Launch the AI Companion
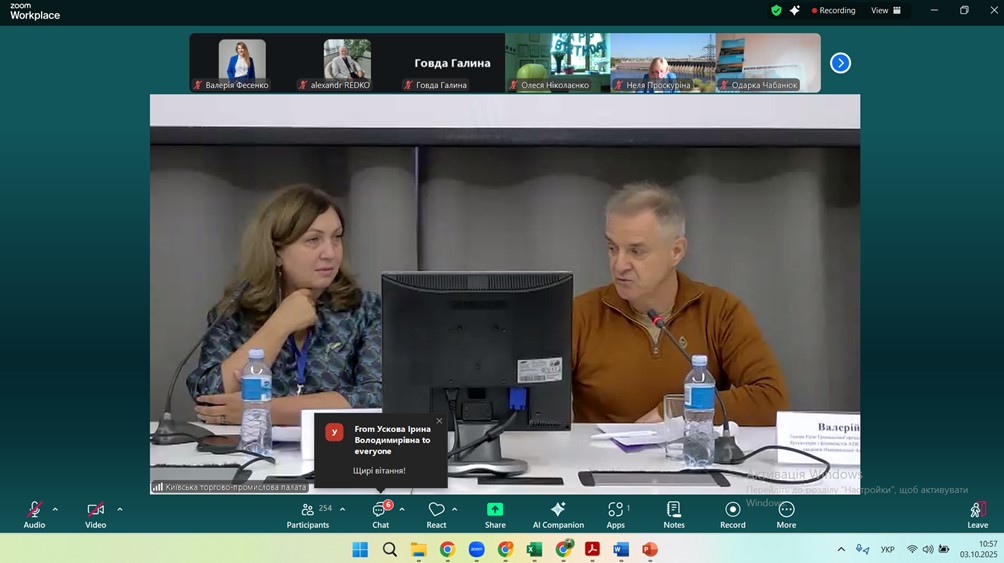 click(x=558, y=510)
